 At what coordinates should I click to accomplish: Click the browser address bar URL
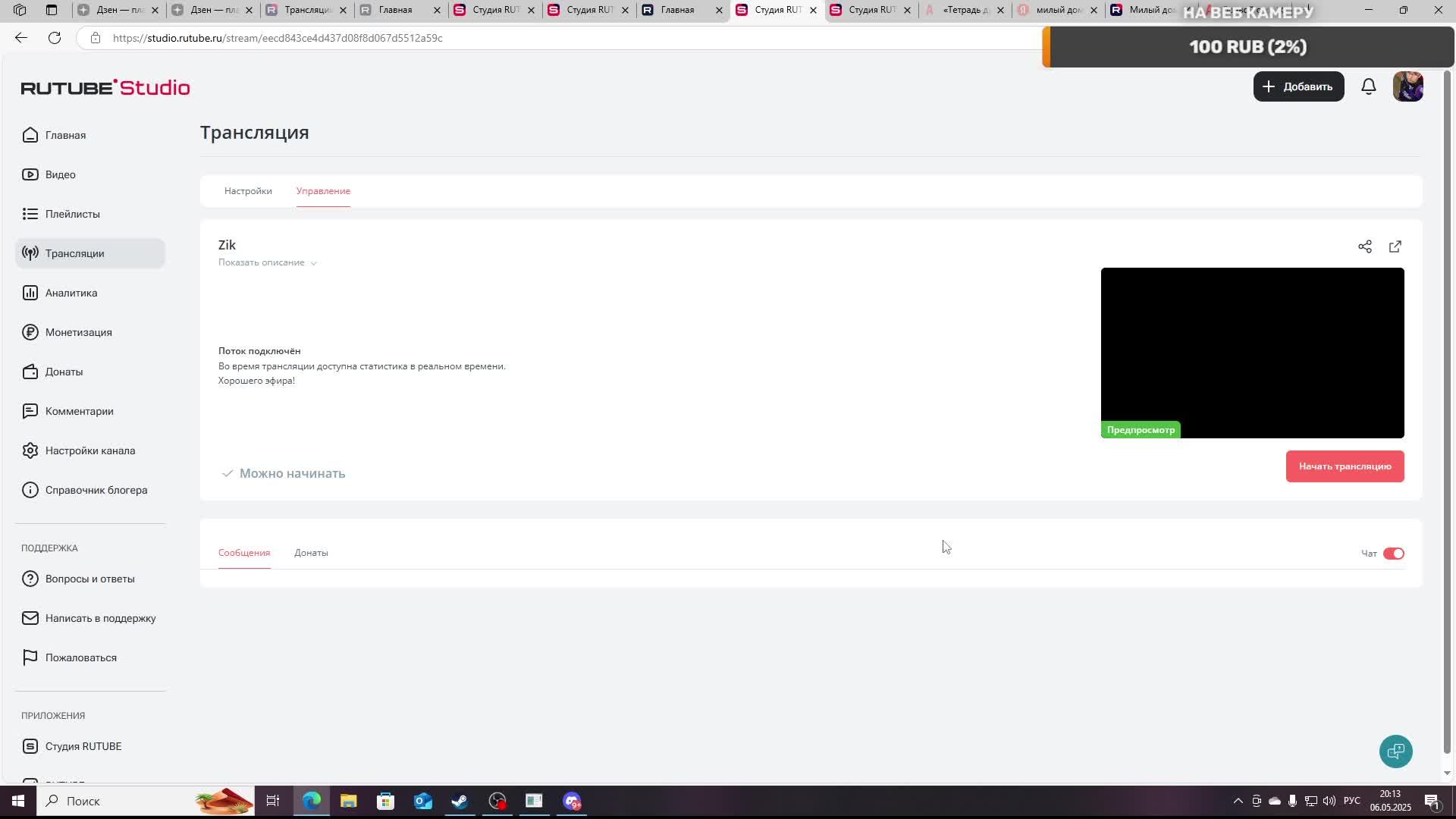[278, 38]
